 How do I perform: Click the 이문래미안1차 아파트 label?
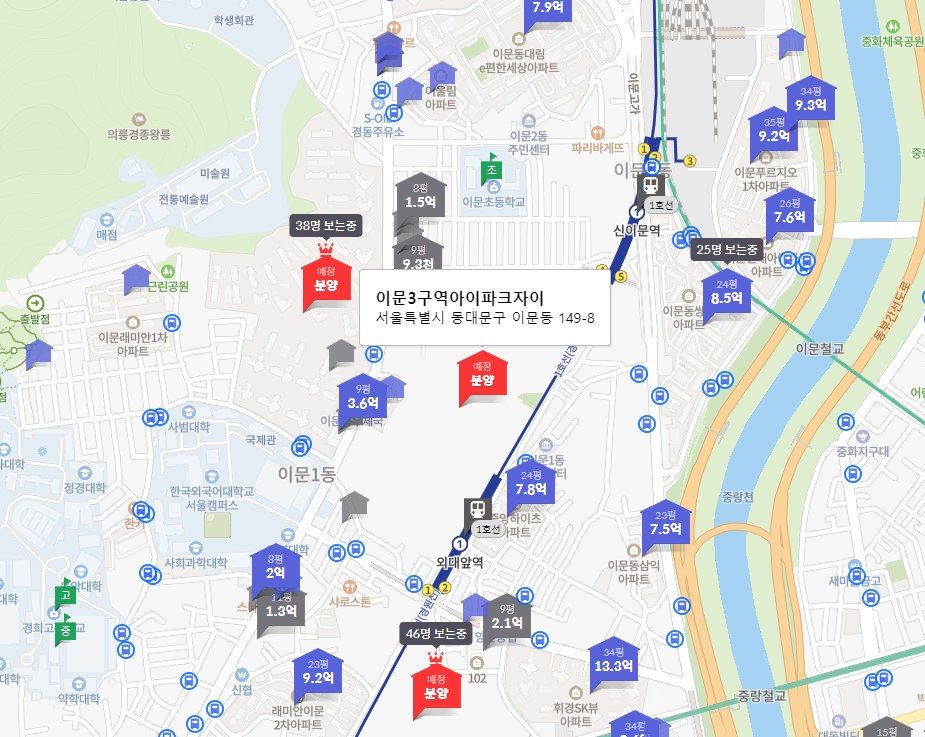pos(133,344)
